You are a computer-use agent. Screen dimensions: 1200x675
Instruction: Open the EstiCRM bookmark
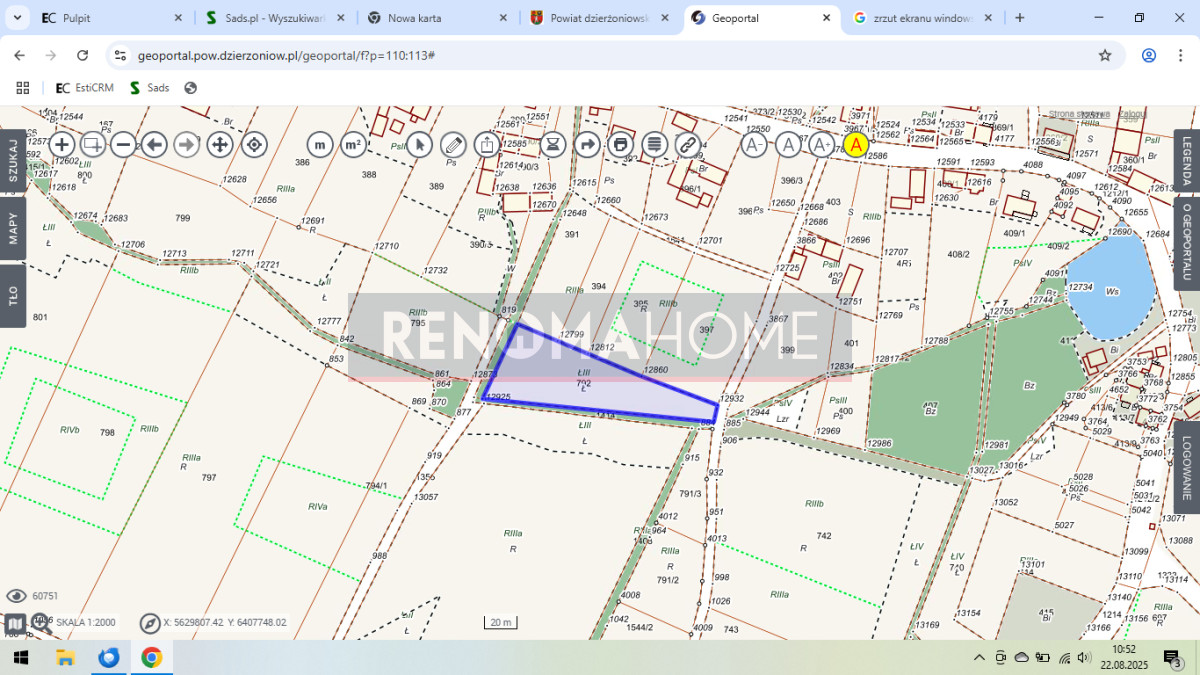pos(85,88)
